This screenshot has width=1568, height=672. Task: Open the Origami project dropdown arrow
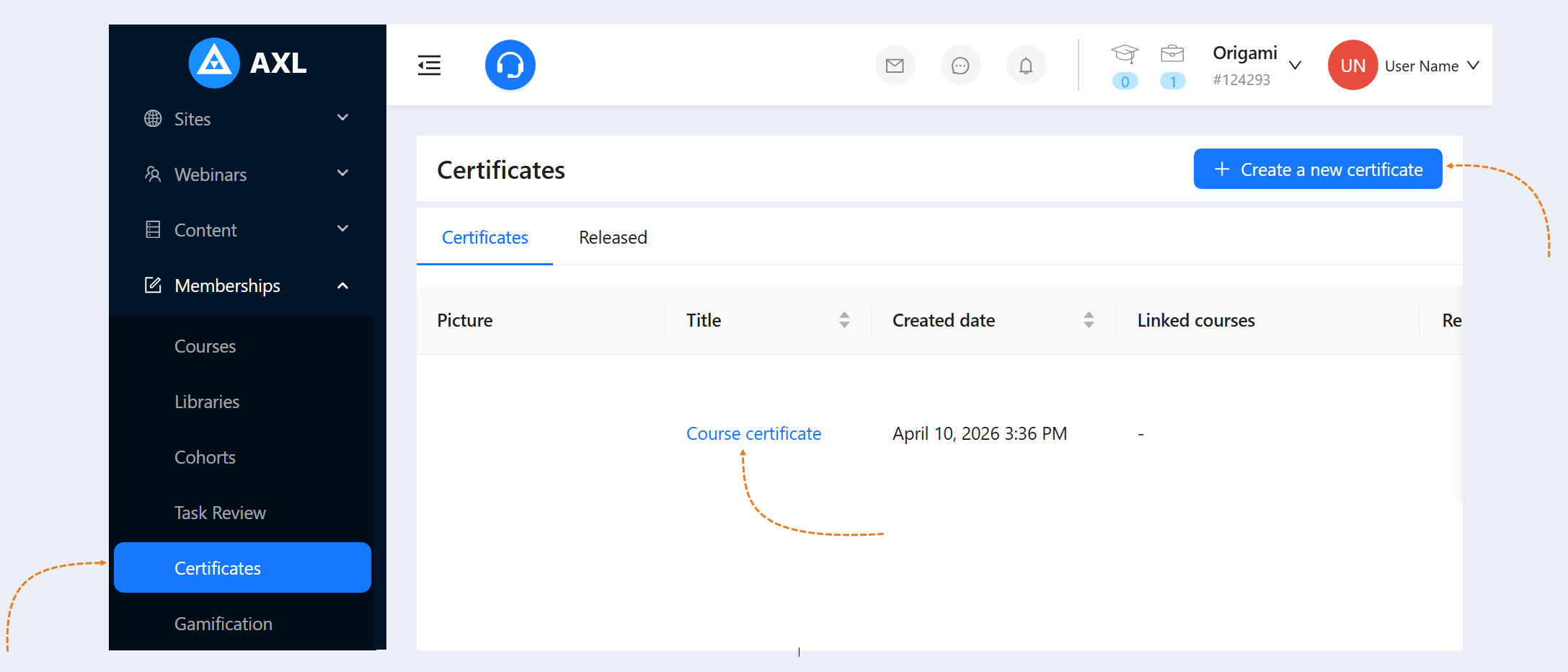coord(1295,66)
